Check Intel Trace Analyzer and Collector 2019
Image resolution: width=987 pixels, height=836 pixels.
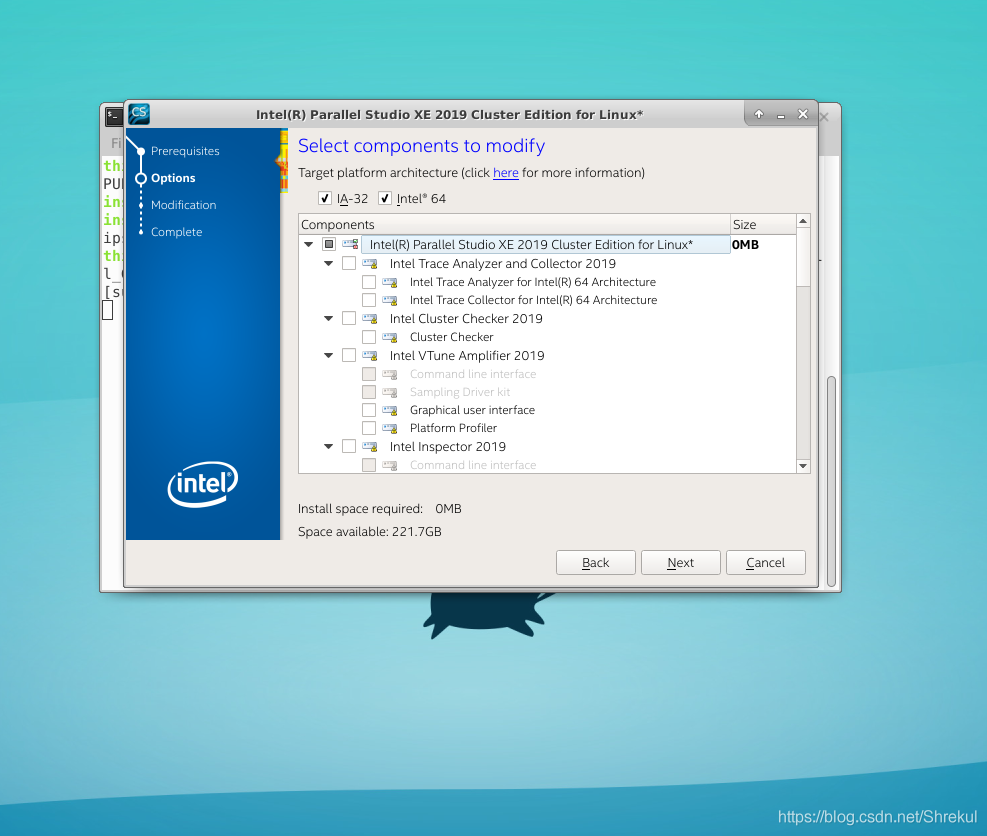click(x=349, y=263)
